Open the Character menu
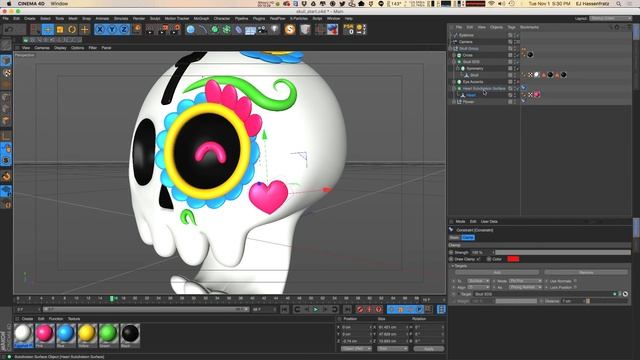 click(222, 19)
